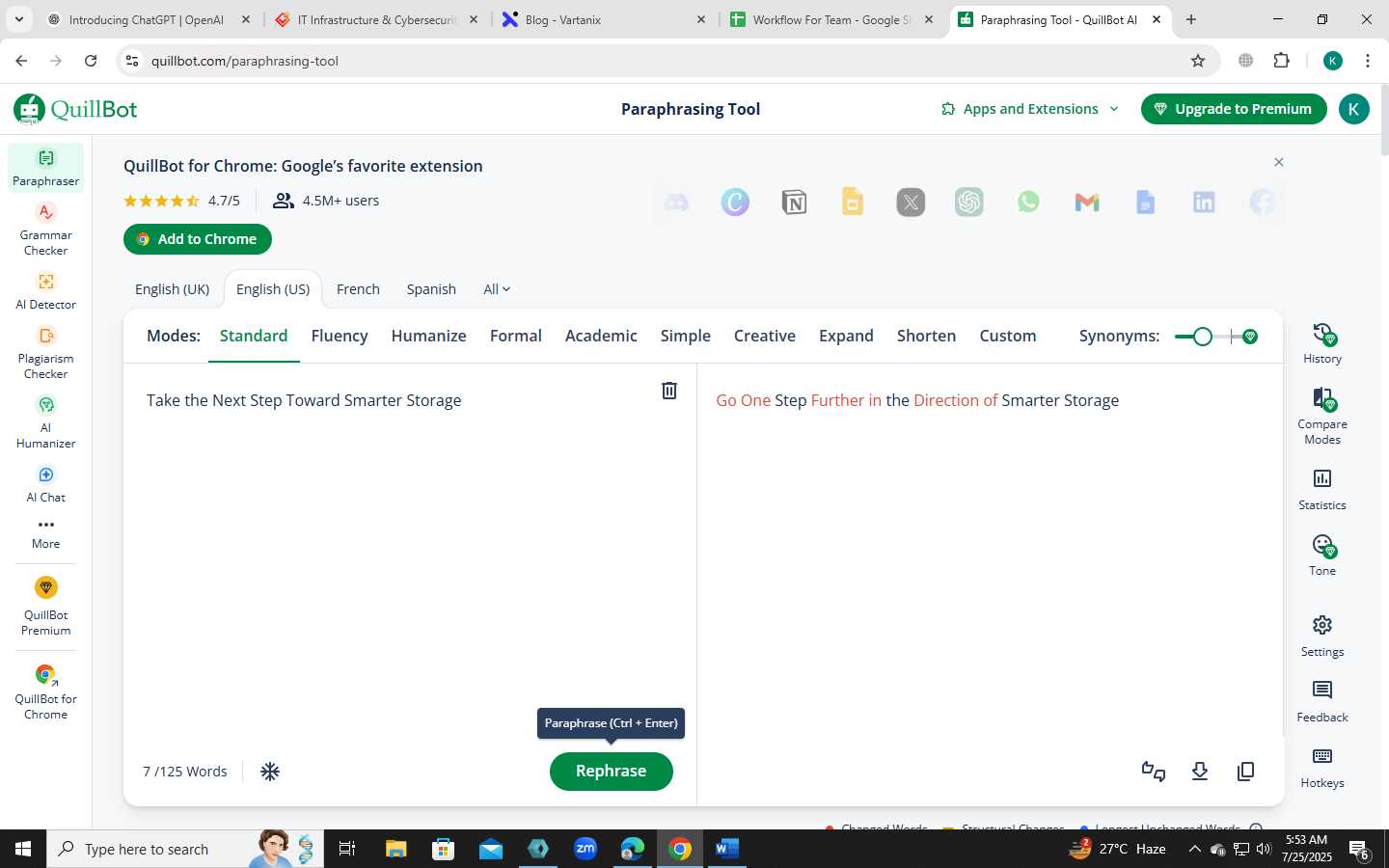Switch to Introducing ChatGPT browser tab
Screen dimensions: 1389x868
(147, 19)
